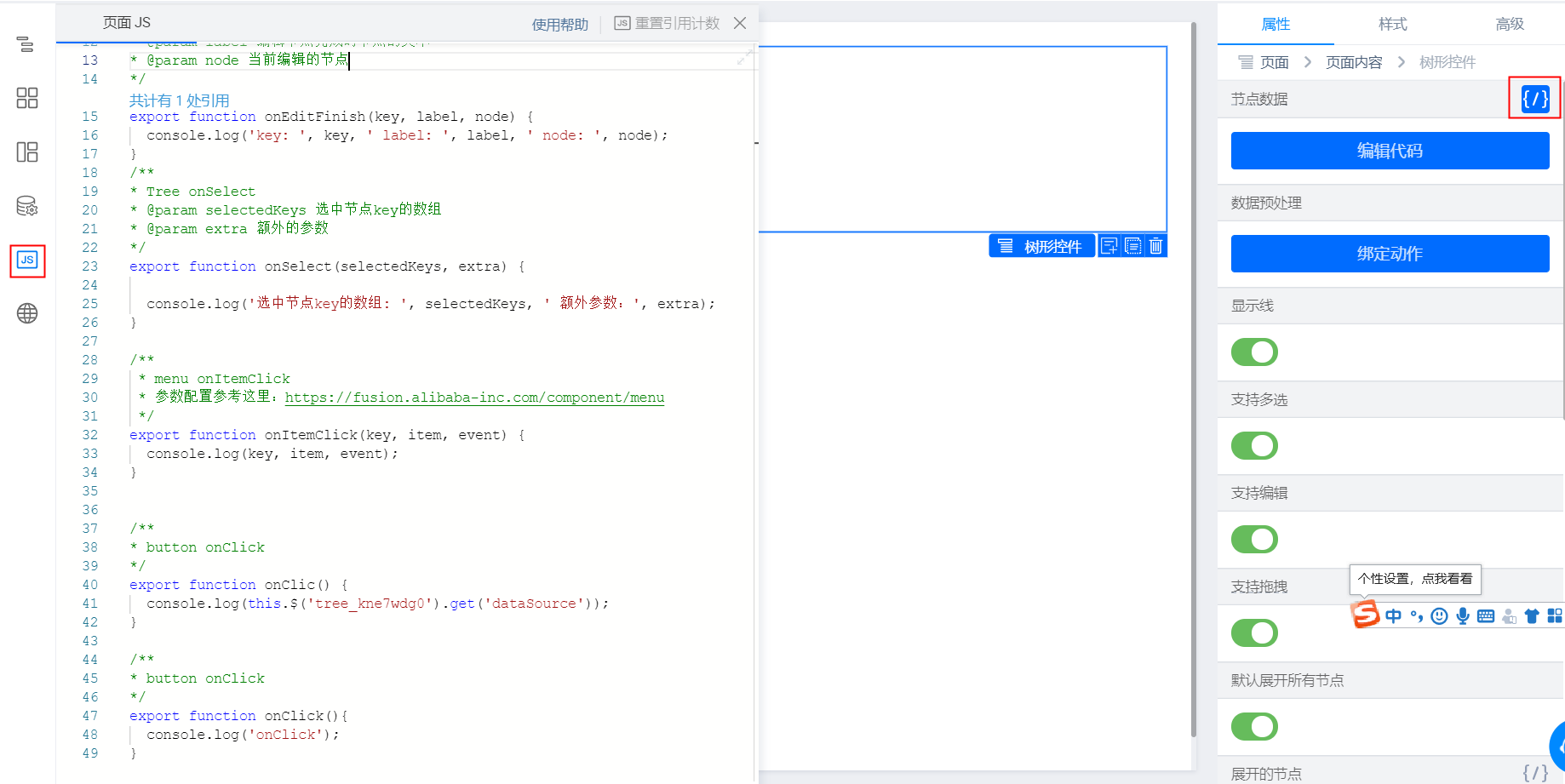Click the 编辑代码 button

[1390, 151]
